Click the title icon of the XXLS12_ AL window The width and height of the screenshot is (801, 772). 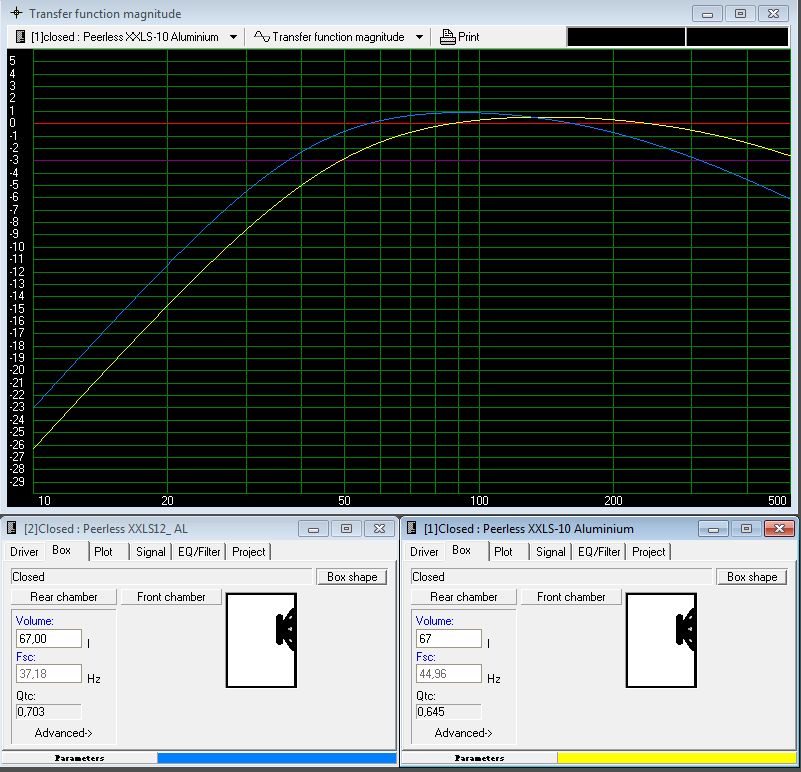[x=12, y=528]
